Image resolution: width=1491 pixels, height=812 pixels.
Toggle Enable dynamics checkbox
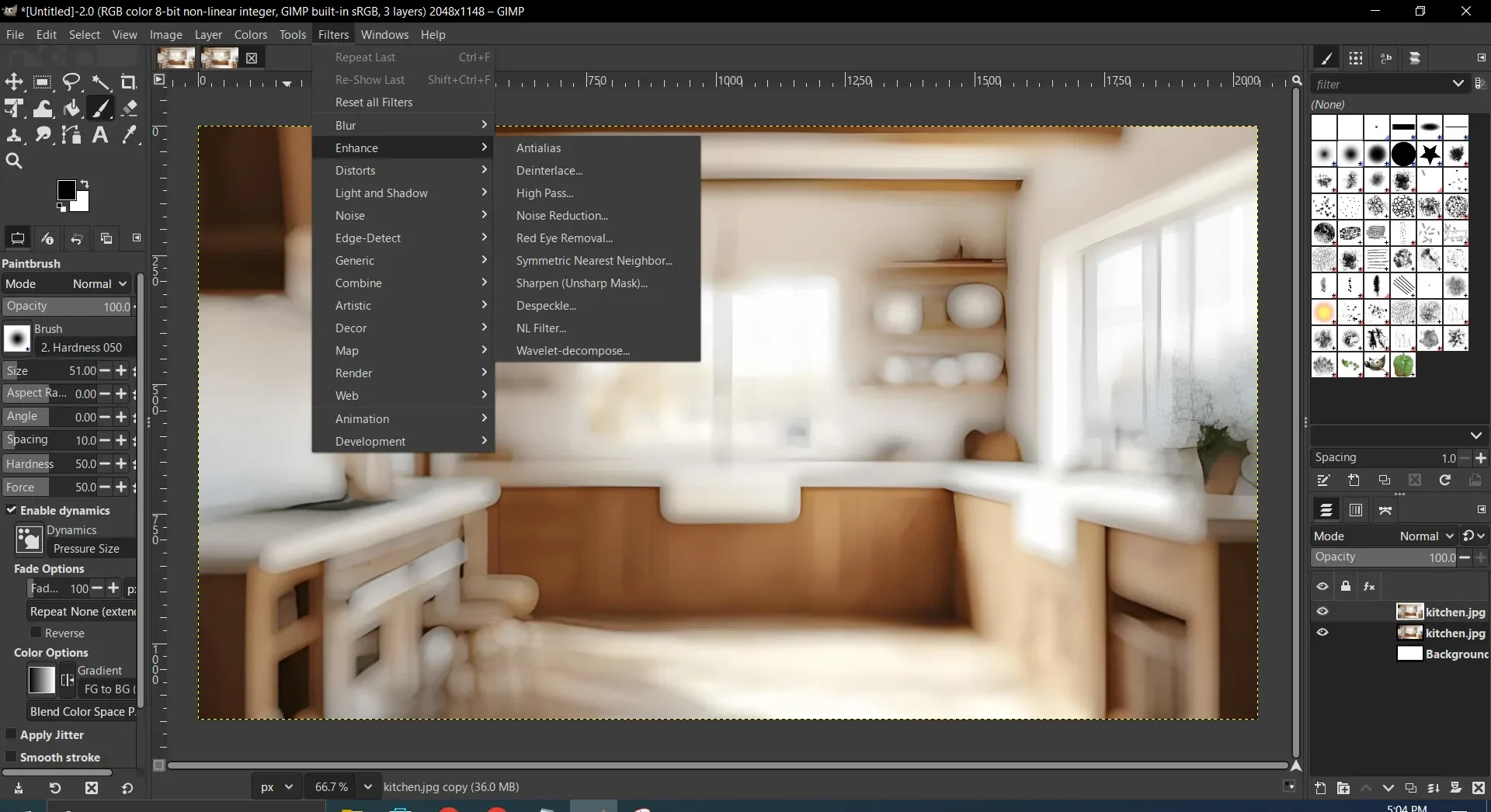click(12, 510)
